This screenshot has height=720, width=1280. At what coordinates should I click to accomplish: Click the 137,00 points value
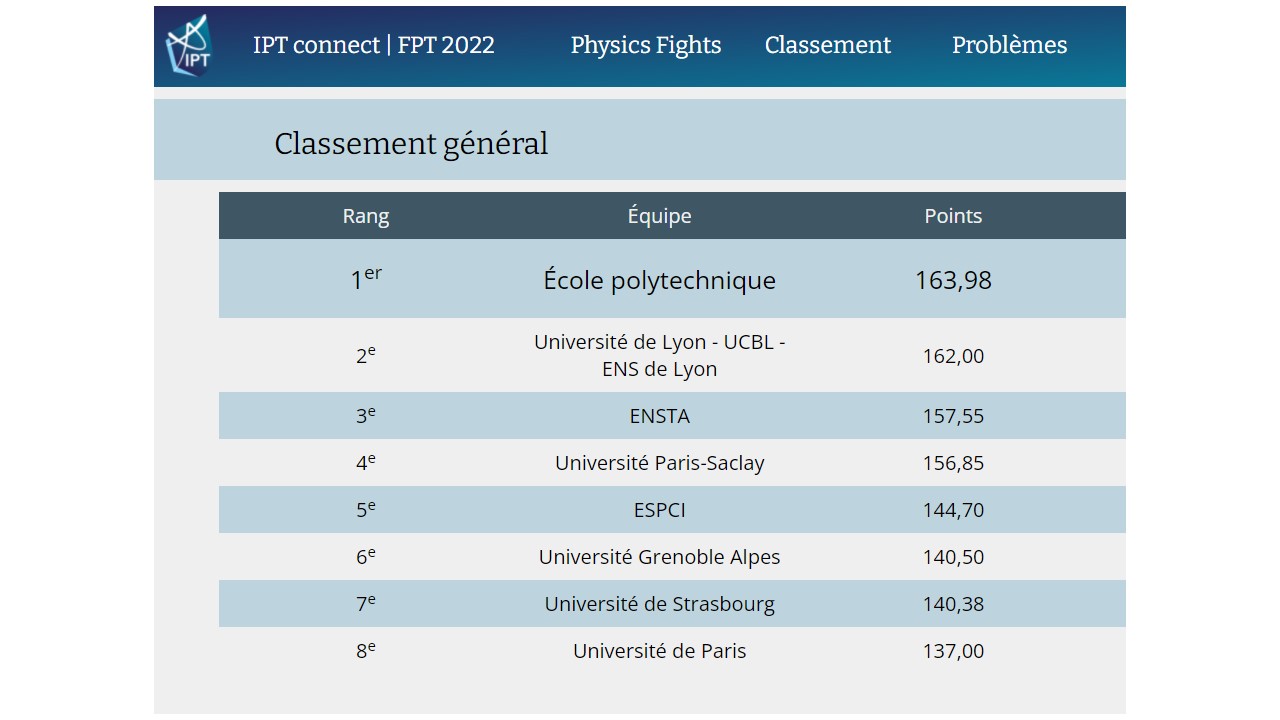pyautogui.click(x=953, y=651)
